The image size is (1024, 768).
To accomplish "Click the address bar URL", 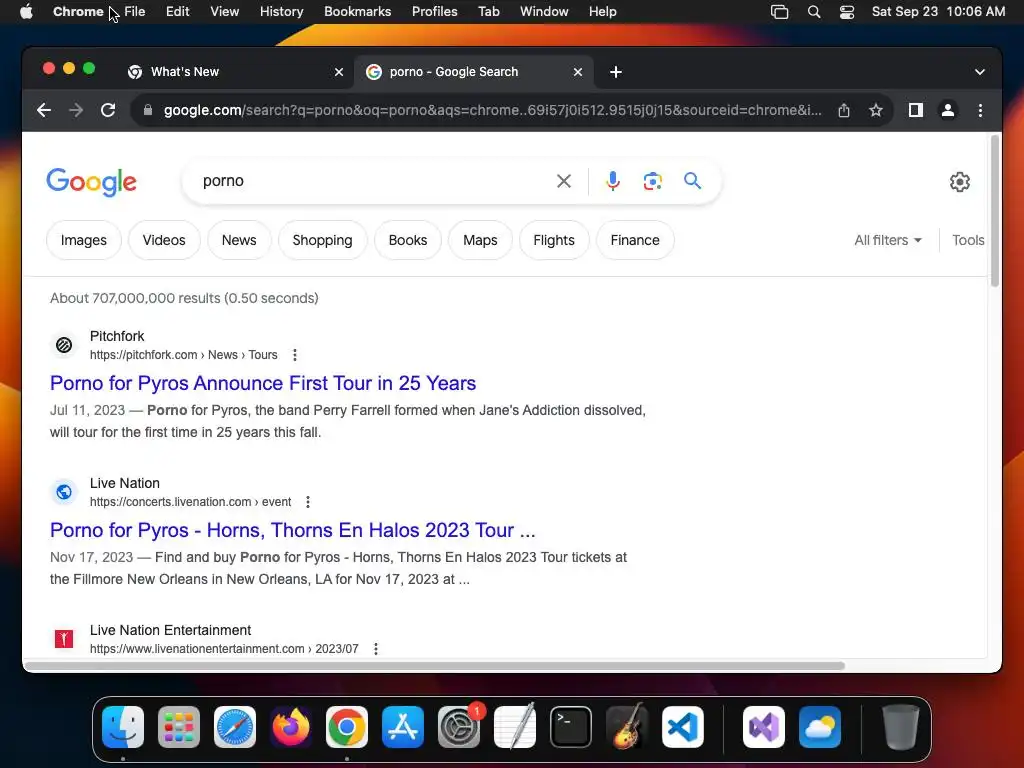I will [x=493, y=110].
